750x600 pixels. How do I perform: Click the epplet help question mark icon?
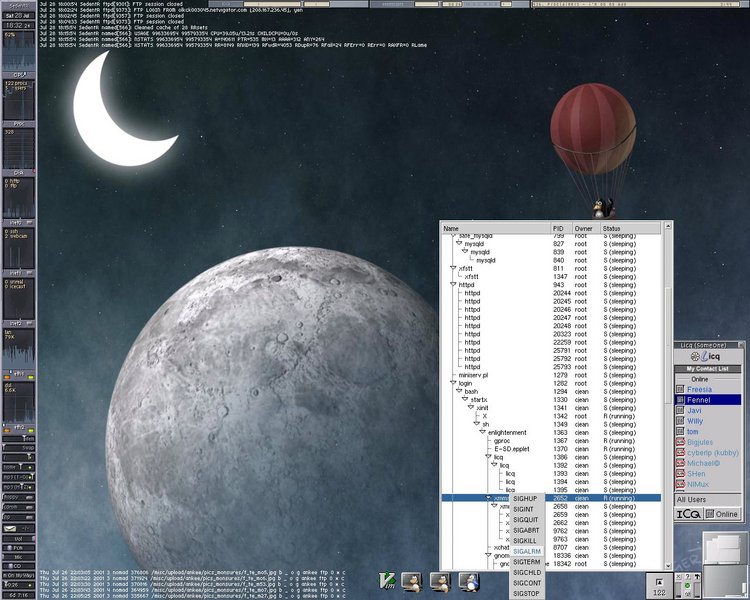click(687, 577)
